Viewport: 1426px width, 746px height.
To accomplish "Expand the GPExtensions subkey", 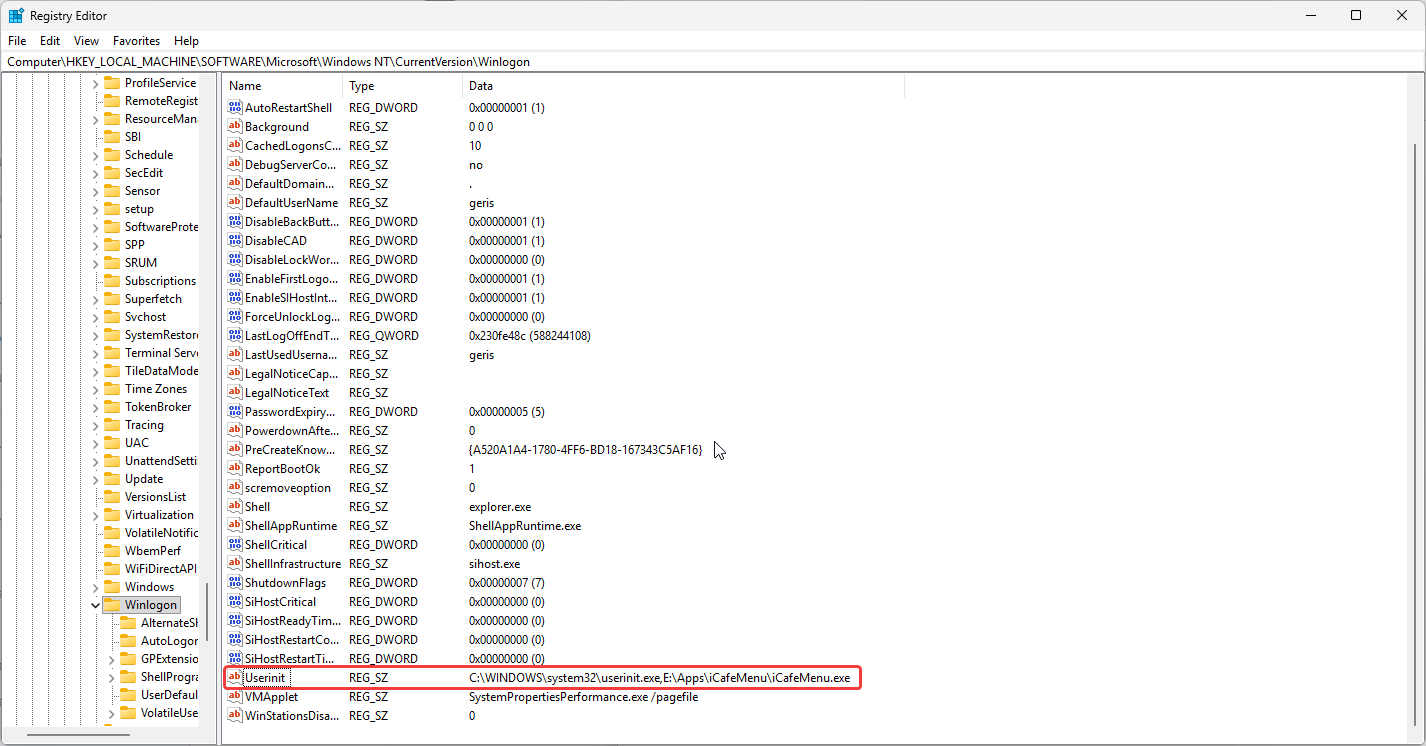I will pyautogui.click(x=112, y=659).
